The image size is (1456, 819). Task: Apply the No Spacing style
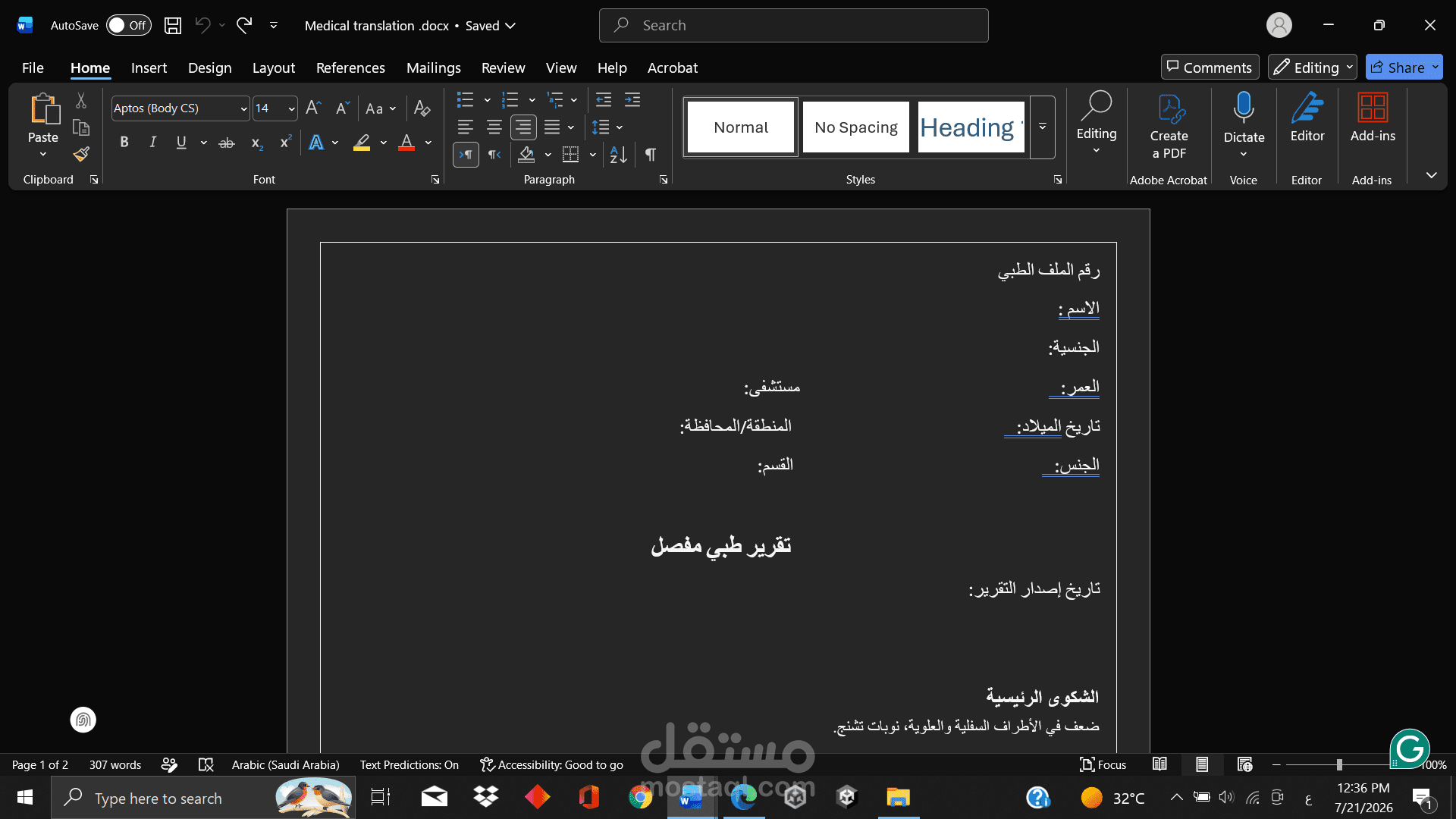tap(856, 127)
